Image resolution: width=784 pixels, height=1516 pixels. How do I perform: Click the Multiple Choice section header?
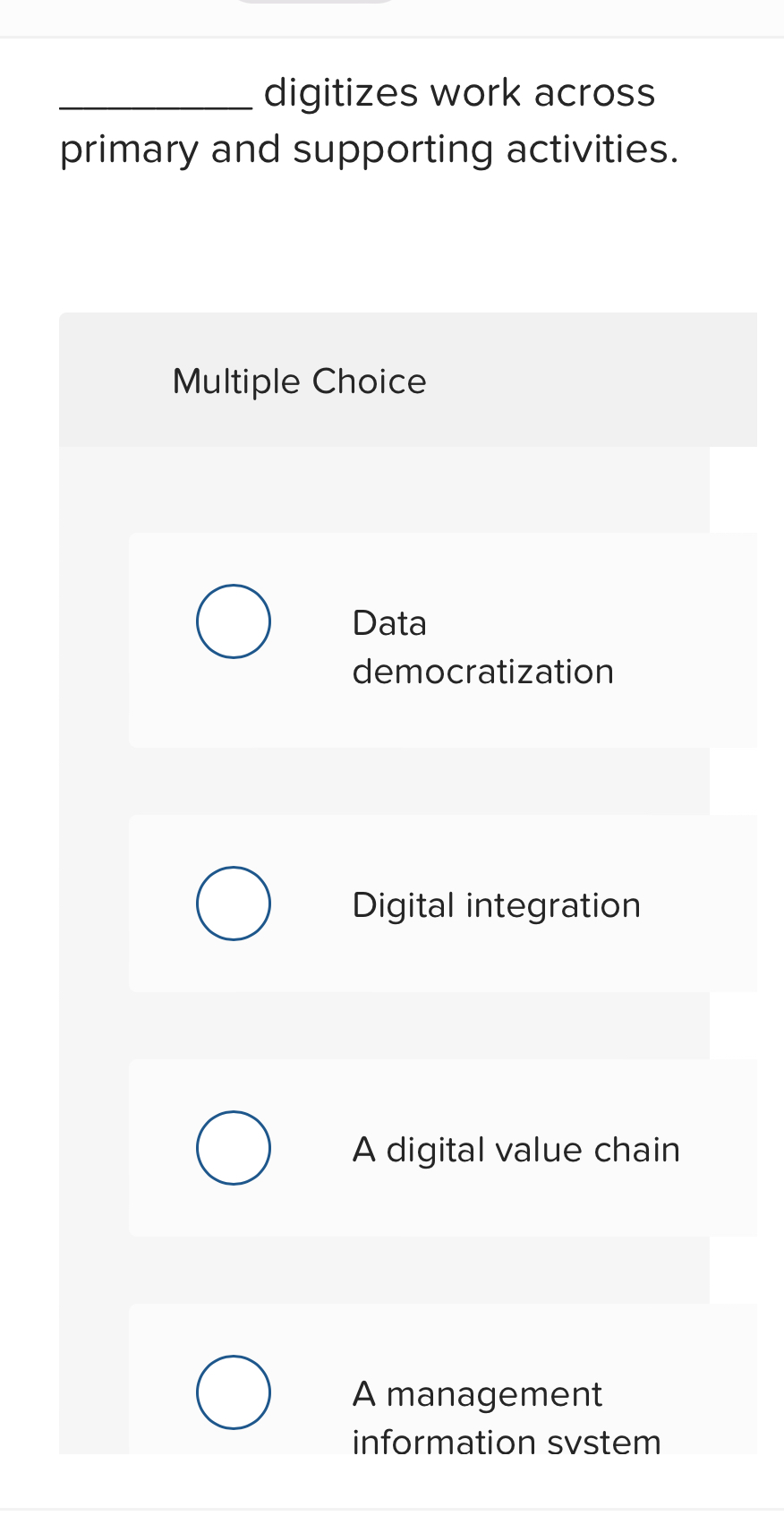(300, 381)
